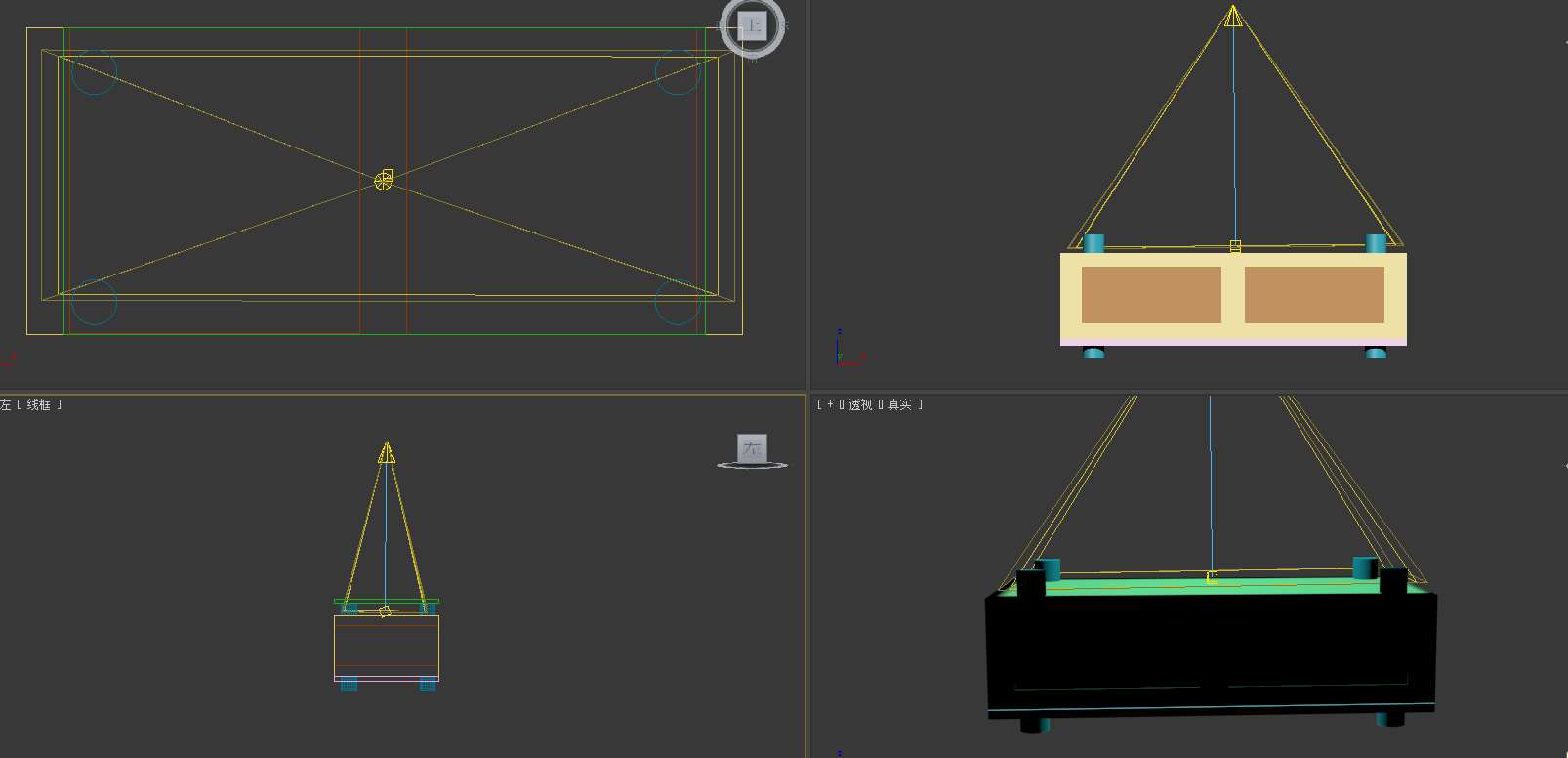Select the upper-right teal cylinder in front viewport
The image size is (1568, 758).
tap(1376, 243)
